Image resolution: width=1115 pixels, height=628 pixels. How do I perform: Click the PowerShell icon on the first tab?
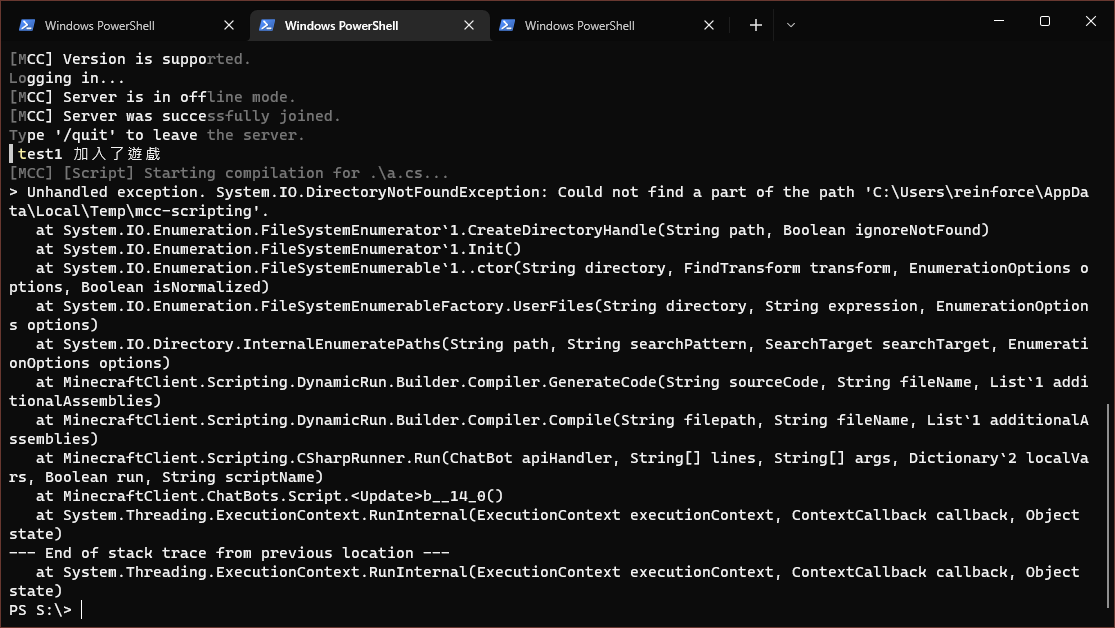pyautogui.click(x=25, y=25)
